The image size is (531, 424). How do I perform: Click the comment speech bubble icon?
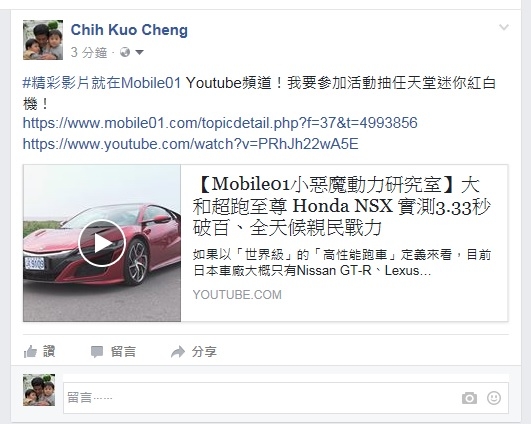point(97,352)
